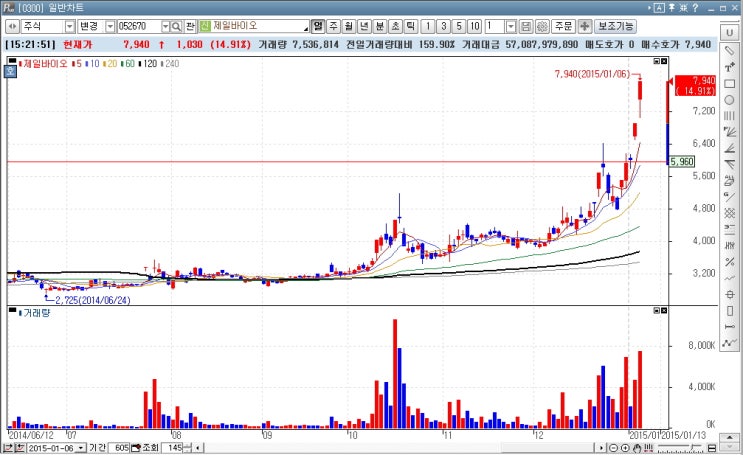The image size is (743, 455).
Task: Select the circle drawing tool
Action: [x=730, y=100]
